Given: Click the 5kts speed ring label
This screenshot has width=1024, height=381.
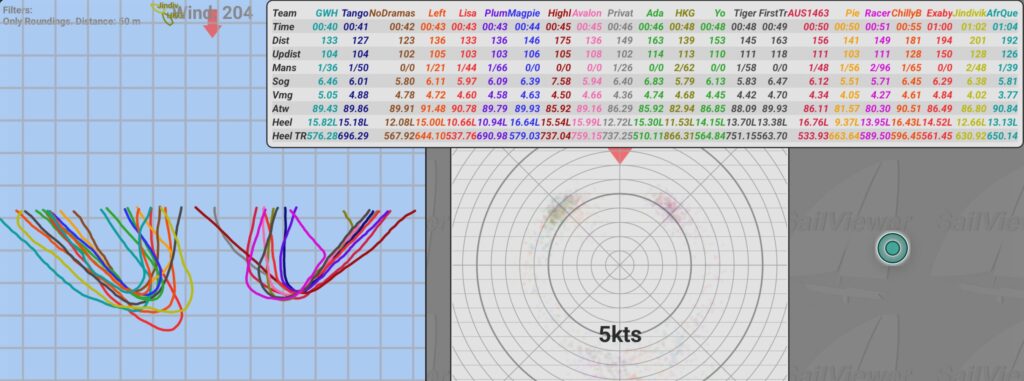Looking at the screenshot, I should (x=620, y=335).
